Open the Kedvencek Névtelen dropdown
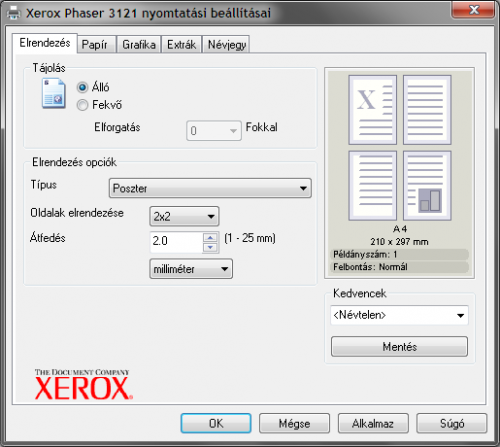This screenshot has height=447, width=500. click(x=399, y=315)
